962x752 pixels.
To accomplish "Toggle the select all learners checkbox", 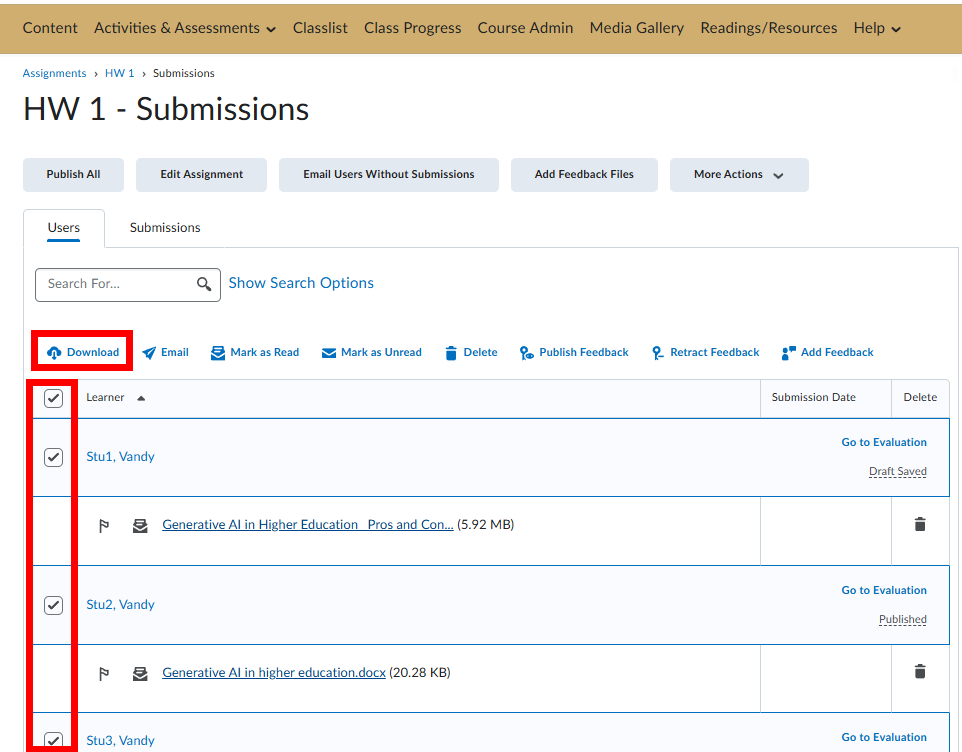I will (x=54, y=398).
